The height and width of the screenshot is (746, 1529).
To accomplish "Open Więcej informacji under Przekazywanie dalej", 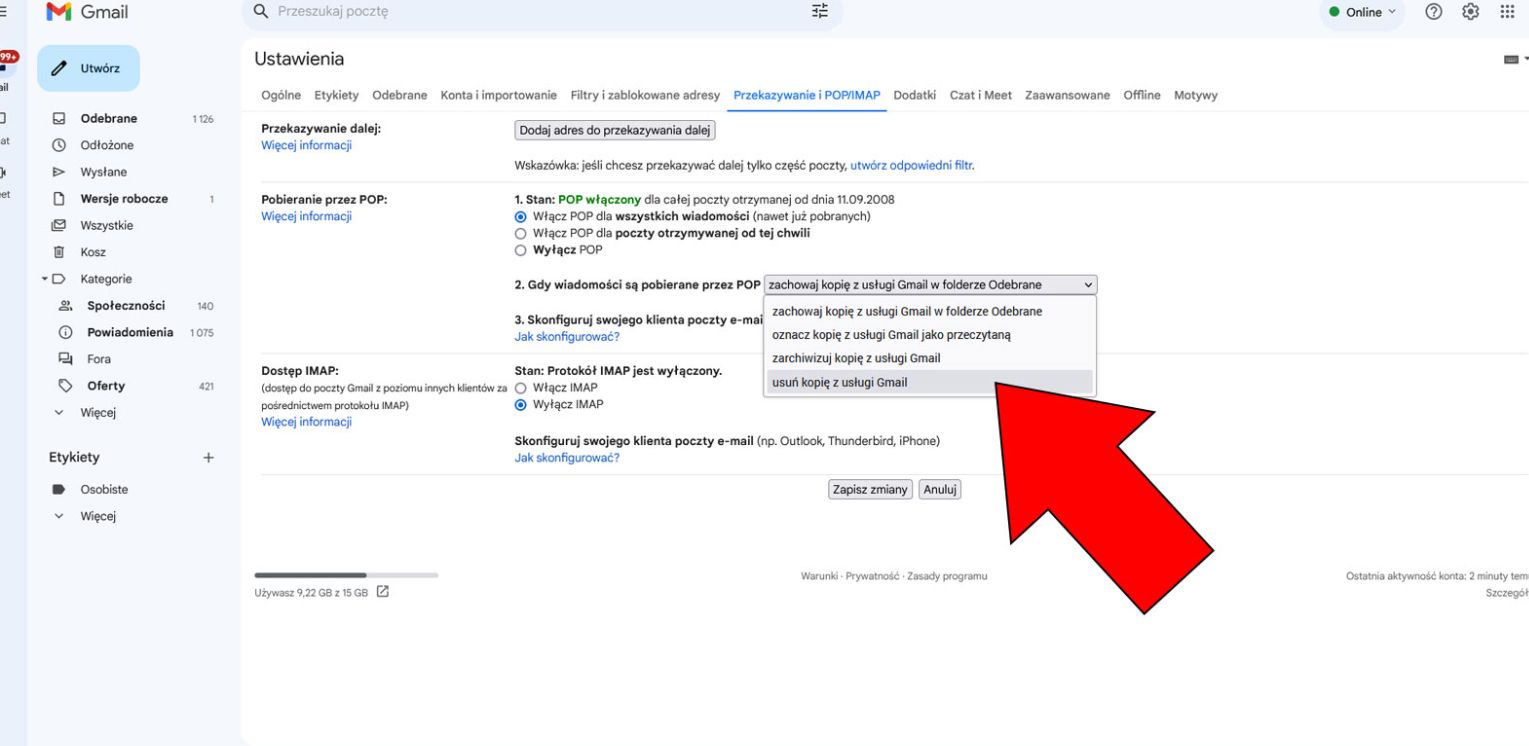I will pos(306,145).
